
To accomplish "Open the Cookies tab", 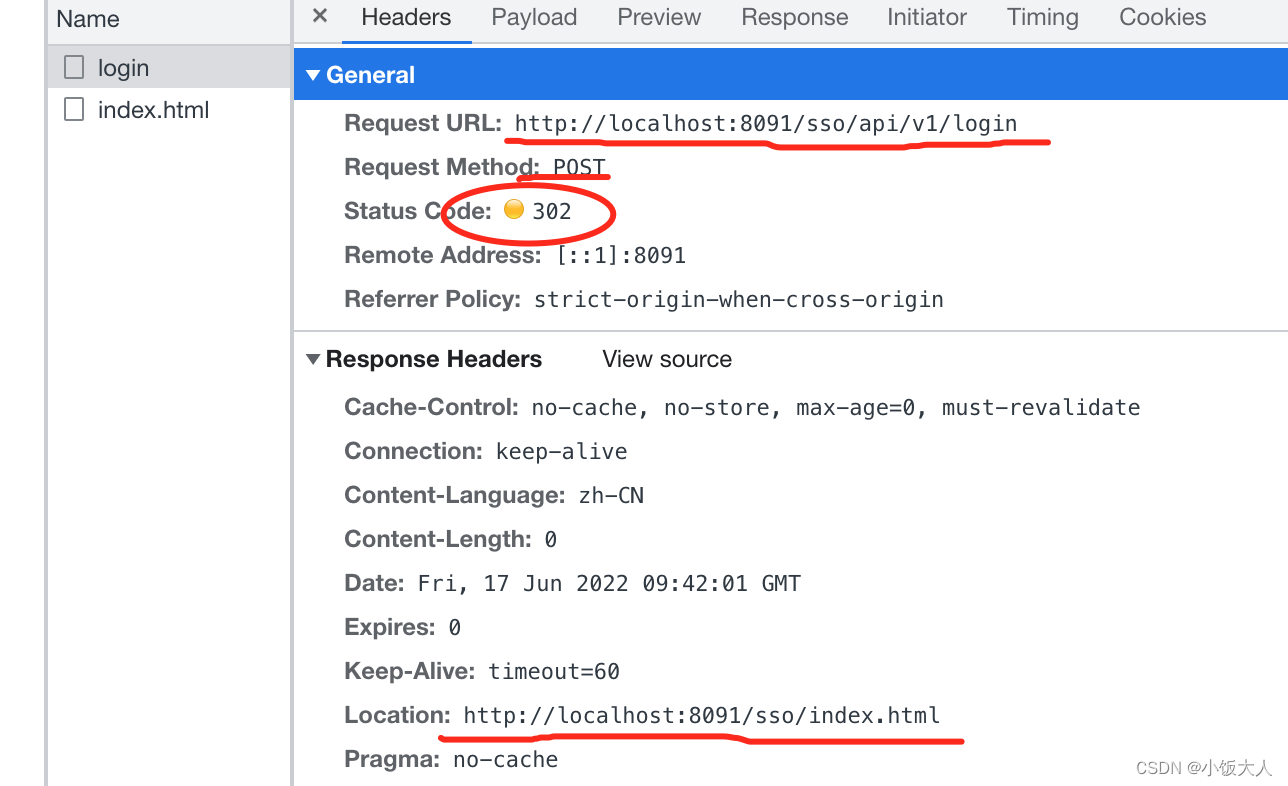I will point(1163,18).
